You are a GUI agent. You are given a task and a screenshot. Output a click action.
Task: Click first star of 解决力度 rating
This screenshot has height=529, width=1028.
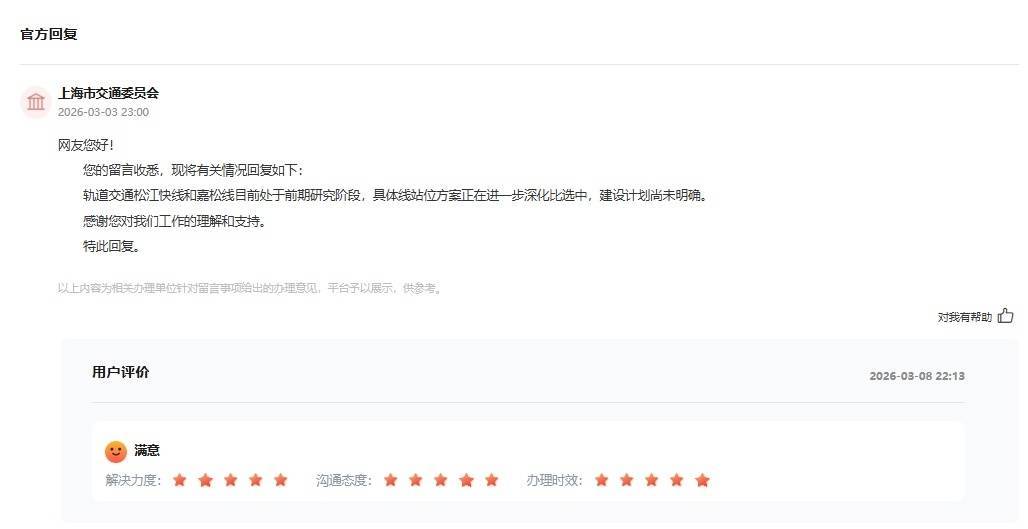tap(180, 480)
